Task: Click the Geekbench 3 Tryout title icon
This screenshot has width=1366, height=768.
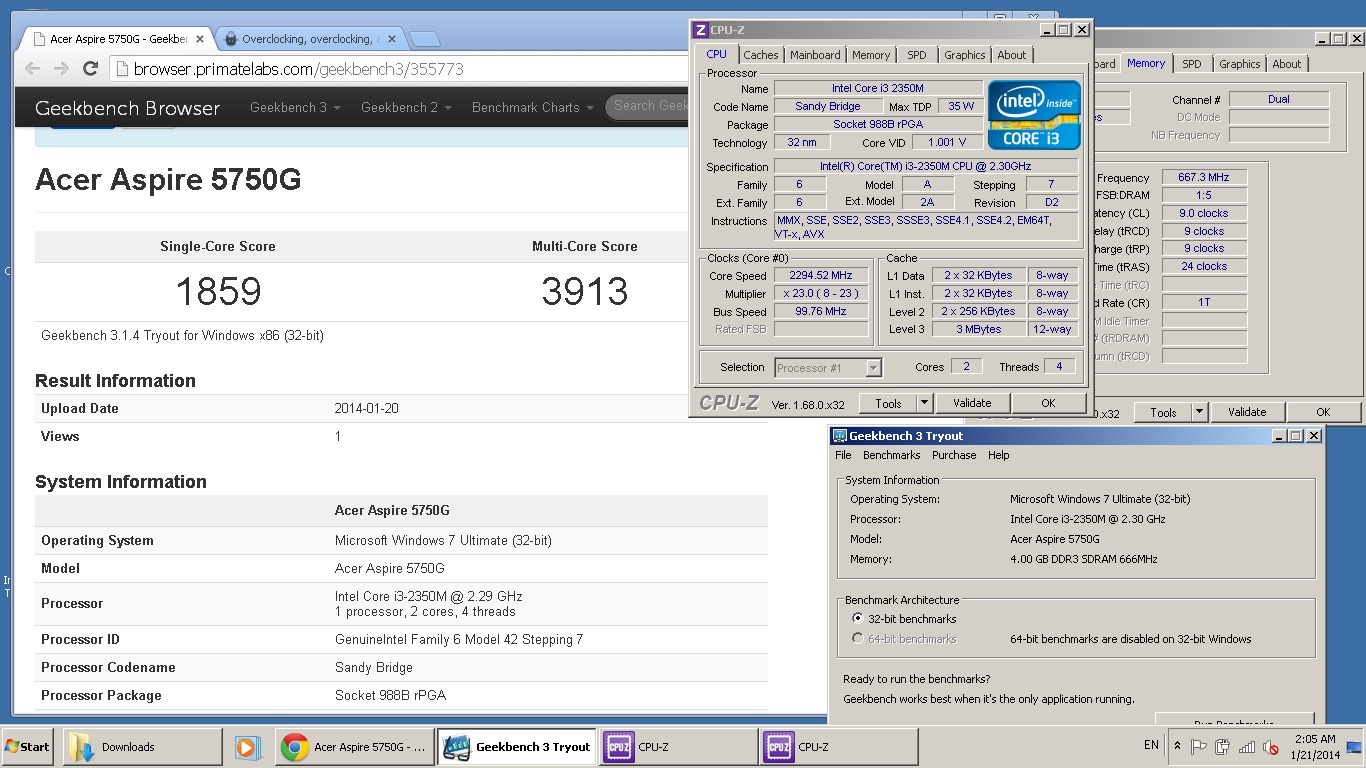Action: (840, 436)
